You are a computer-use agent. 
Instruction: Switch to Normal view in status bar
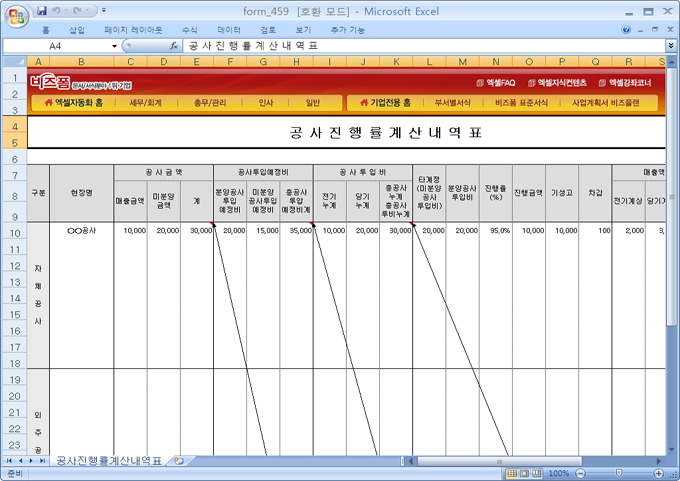(x=511, y=473)
